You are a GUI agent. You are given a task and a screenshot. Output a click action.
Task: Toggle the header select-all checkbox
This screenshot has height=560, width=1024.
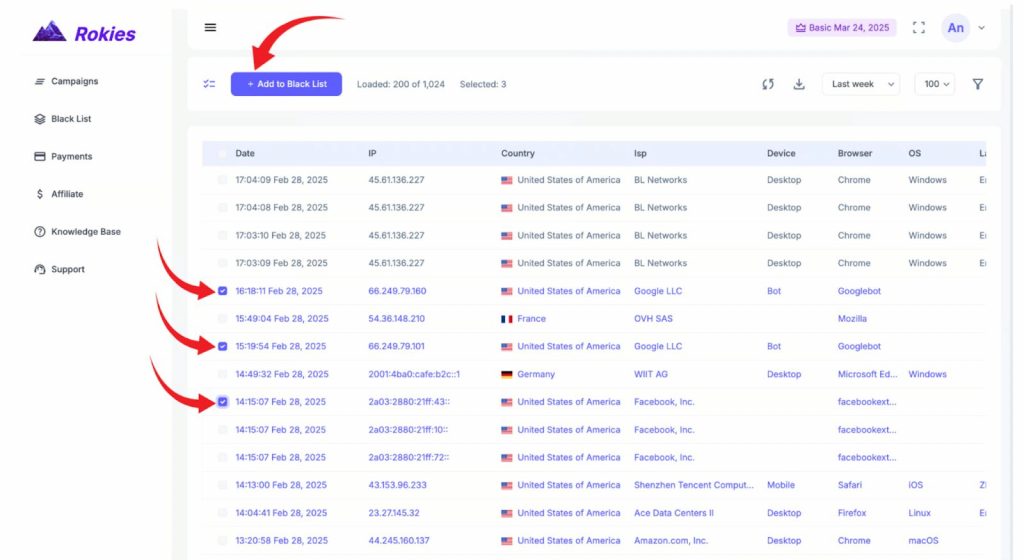[223, 153]
